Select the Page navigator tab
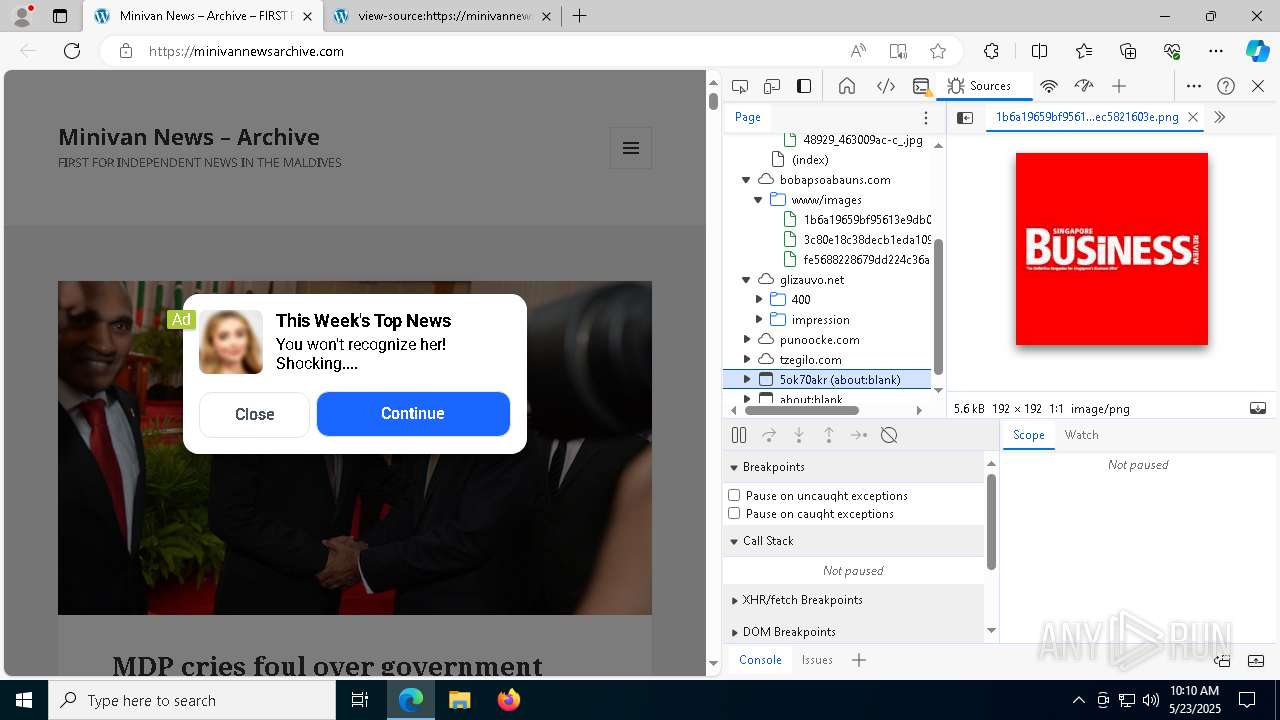The image size is (1280, 720). 748,117
